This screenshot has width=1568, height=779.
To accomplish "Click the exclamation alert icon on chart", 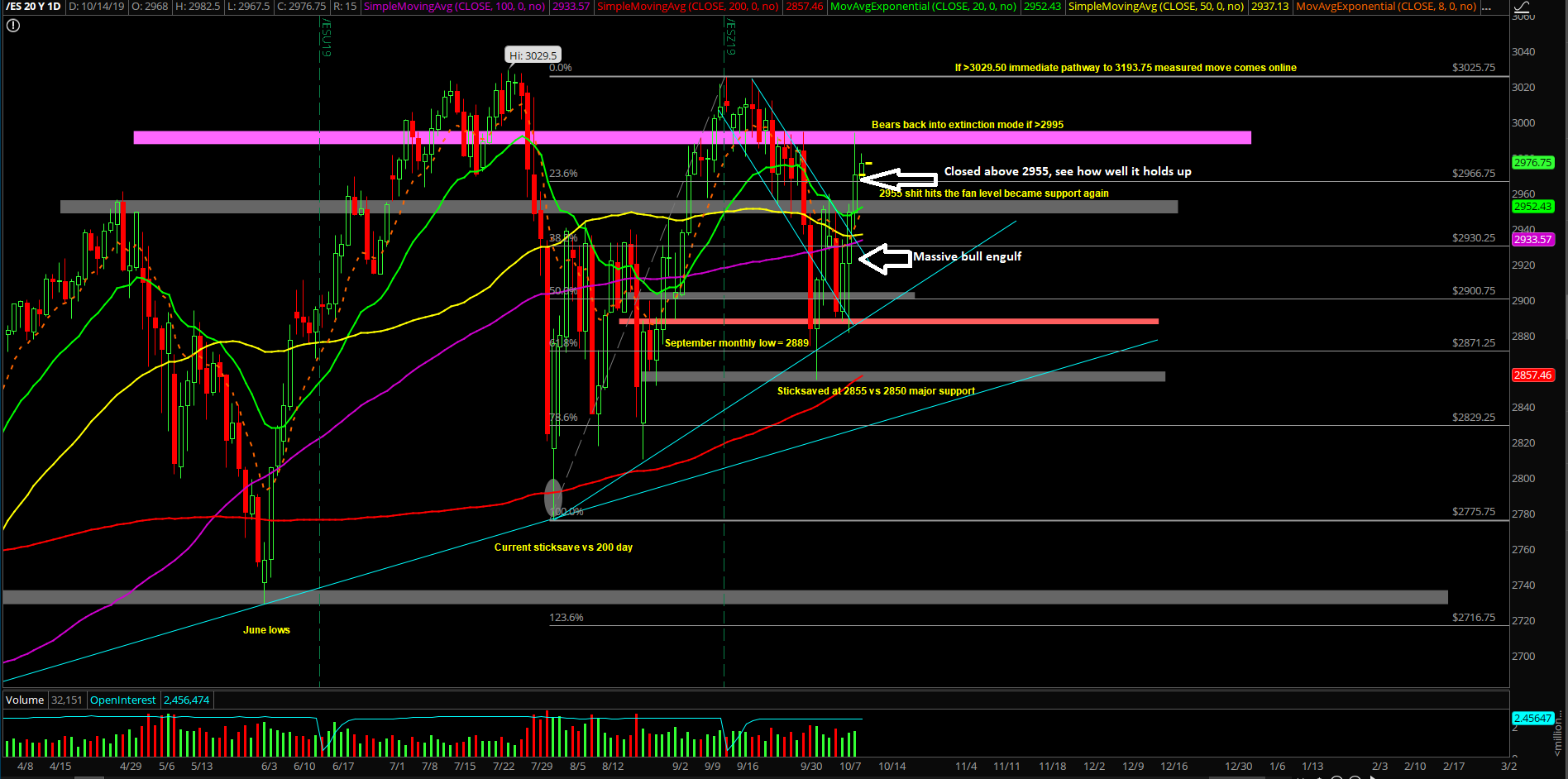I will (x=12, y=26).
